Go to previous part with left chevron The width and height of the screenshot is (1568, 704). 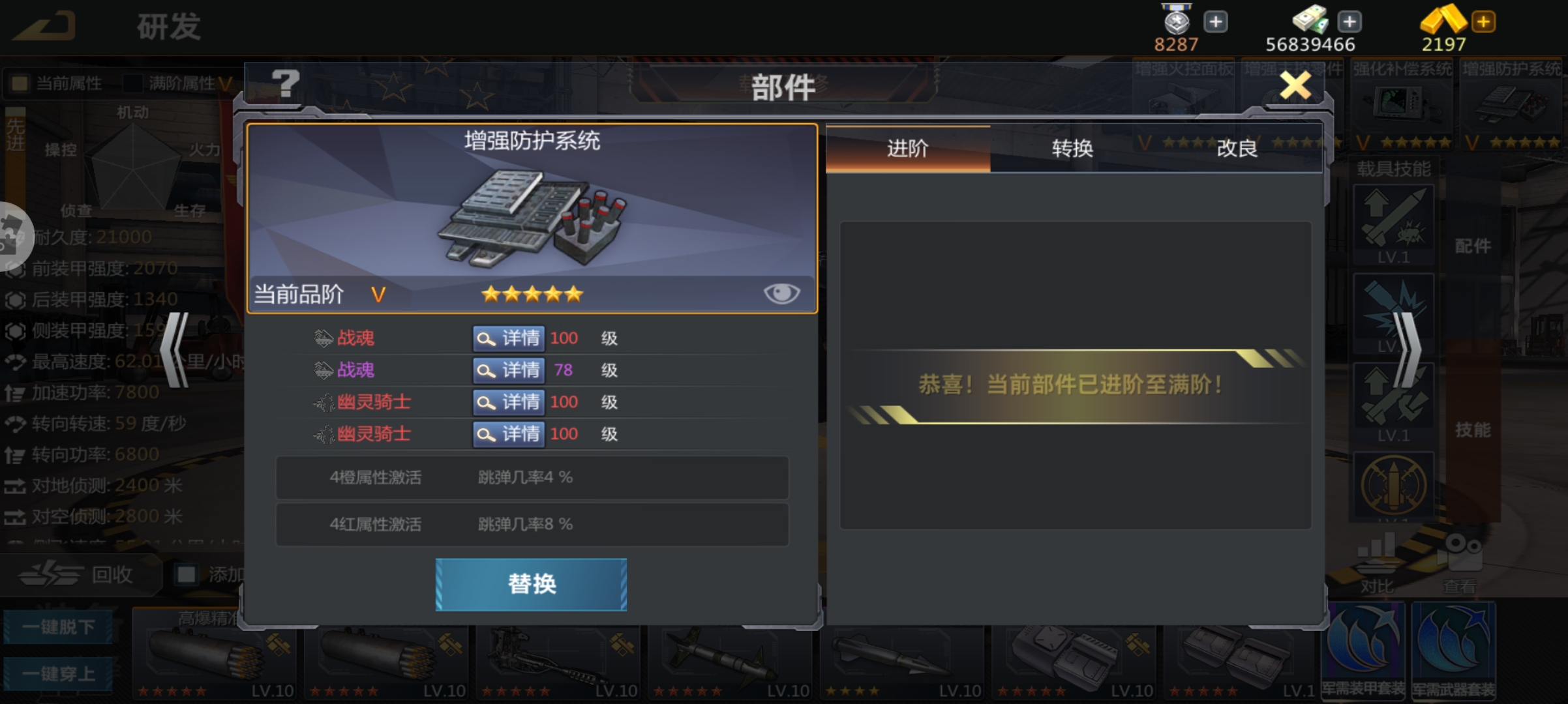[x=175, y=351]
